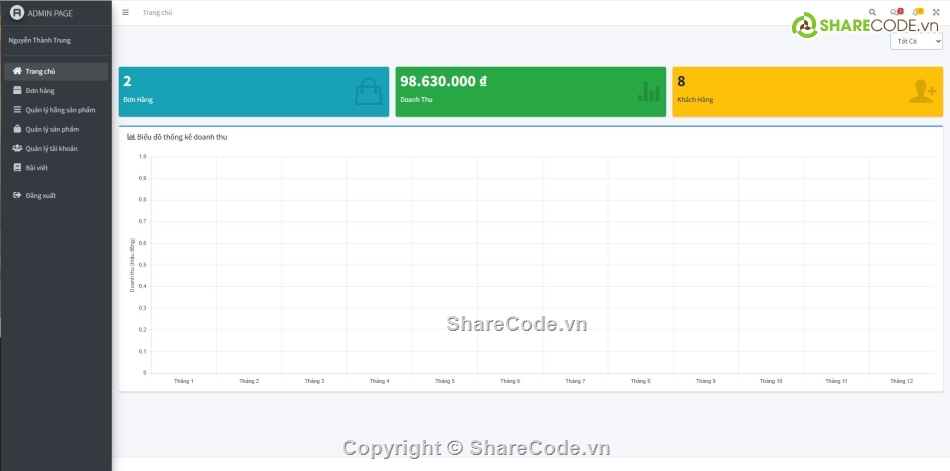Click the round ADMIN PAGE logo icon
Image resolution: width=950 pixels, height=471 pixels.
17,13
